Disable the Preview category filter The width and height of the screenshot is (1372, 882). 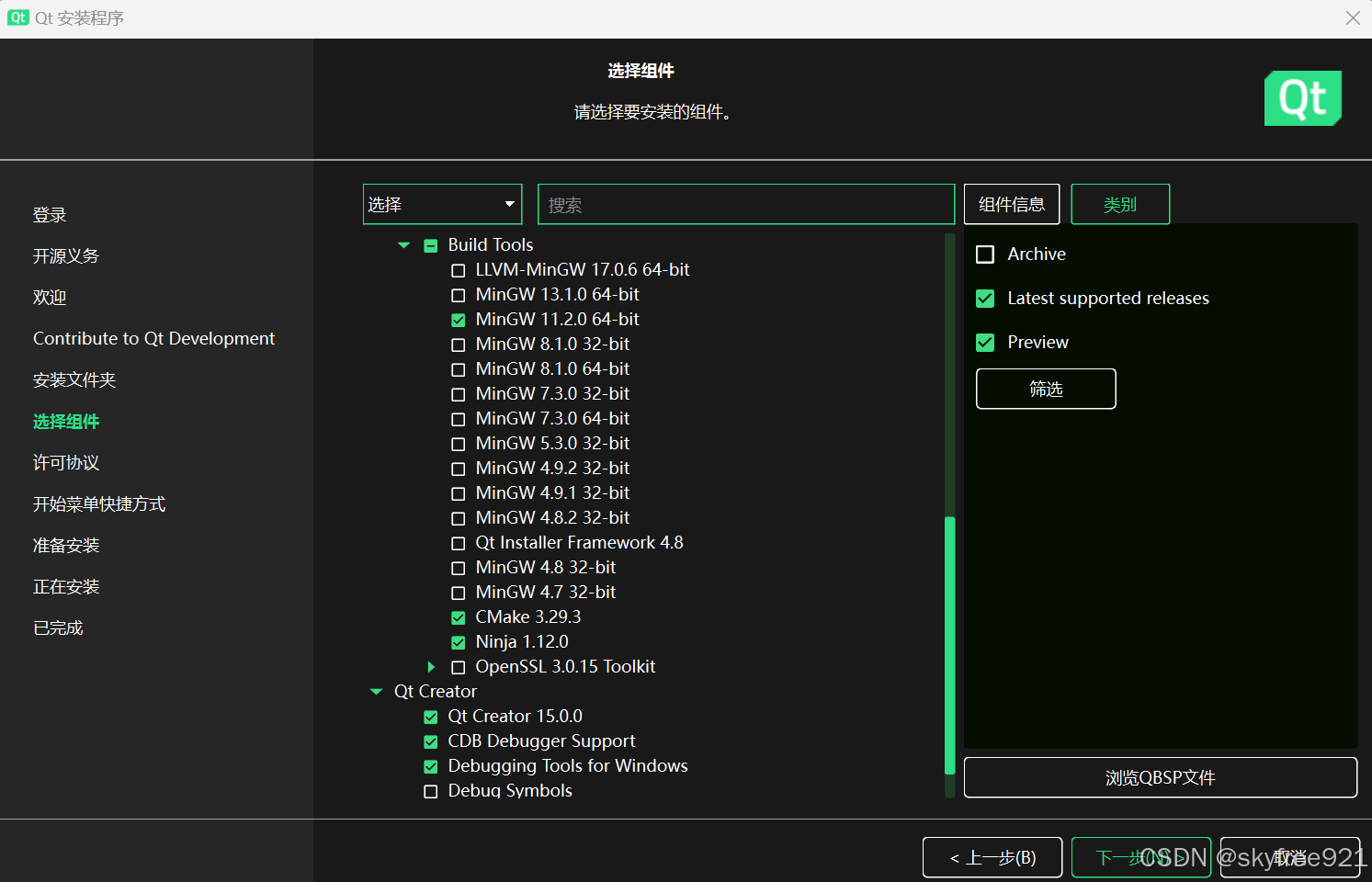985,342
